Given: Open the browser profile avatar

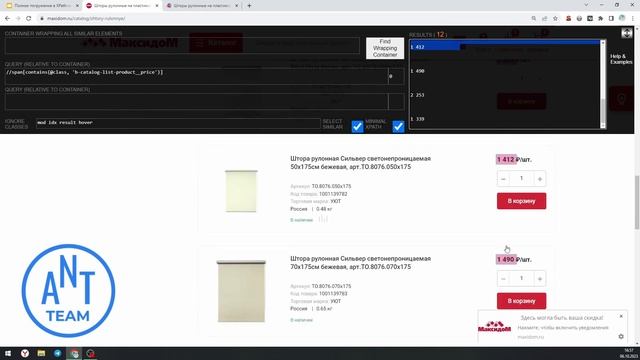Looking at the screenshot, I should (622, 18).
